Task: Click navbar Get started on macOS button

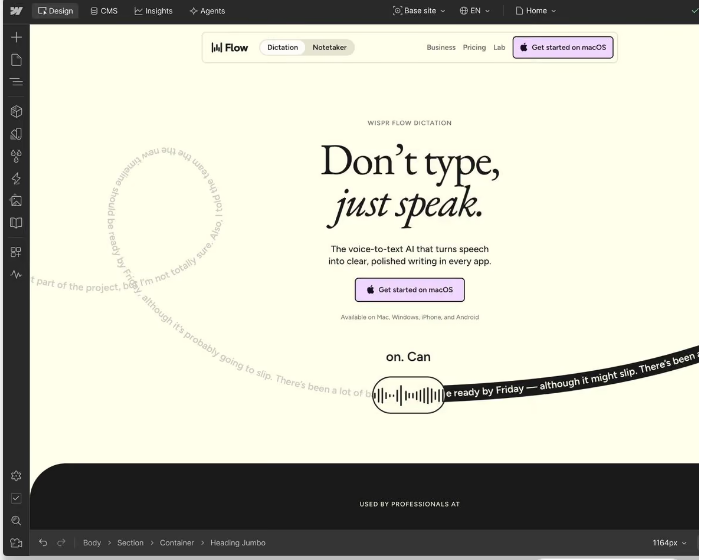Action: 563,47
